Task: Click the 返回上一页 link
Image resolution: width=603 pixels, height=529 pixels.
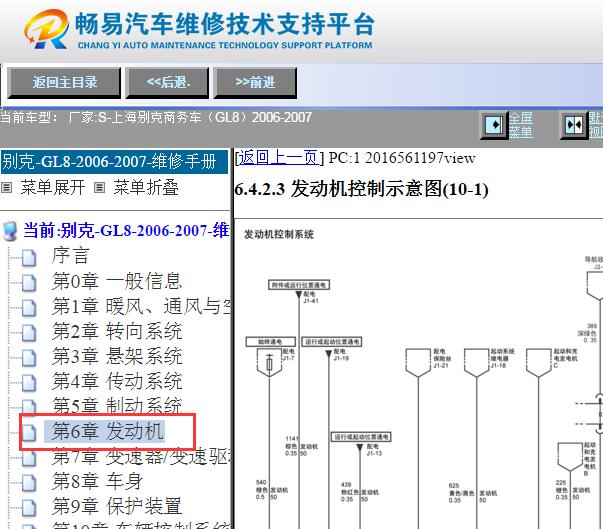Action: point(279,158)
